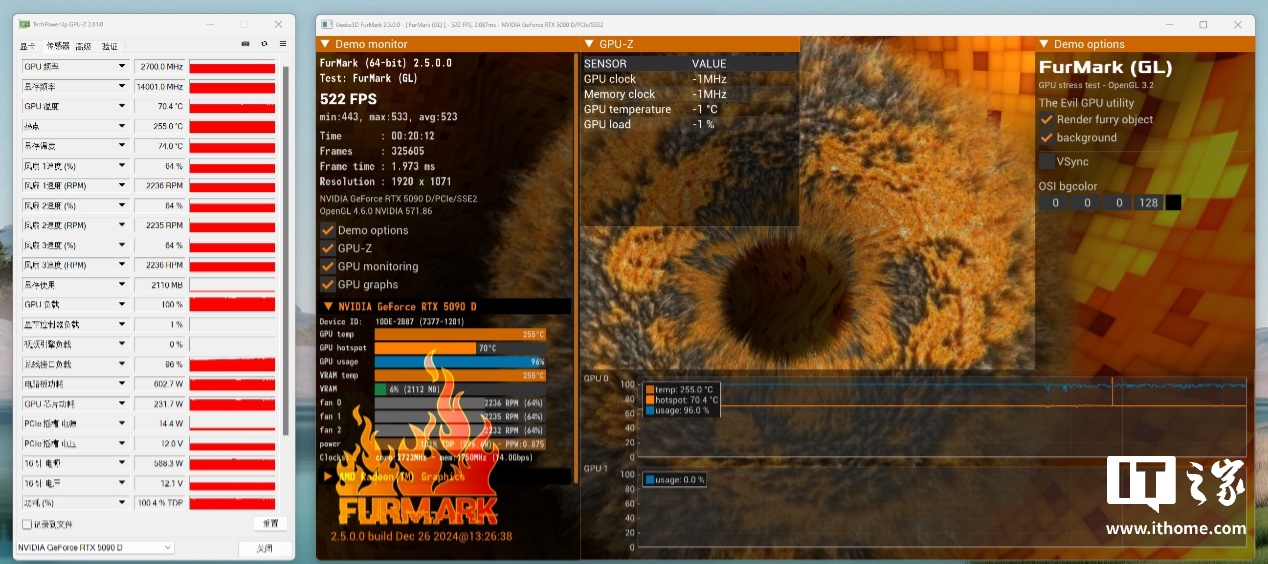Collapse the GPU-Z overlay panel triangle

click(587, 44)
